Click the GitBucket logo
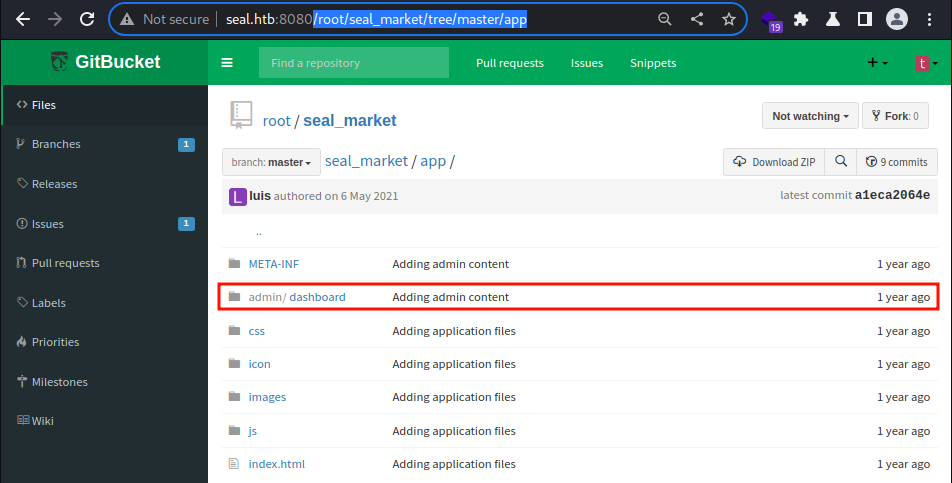This screenshot has width=952, height=483. point(106,62)
